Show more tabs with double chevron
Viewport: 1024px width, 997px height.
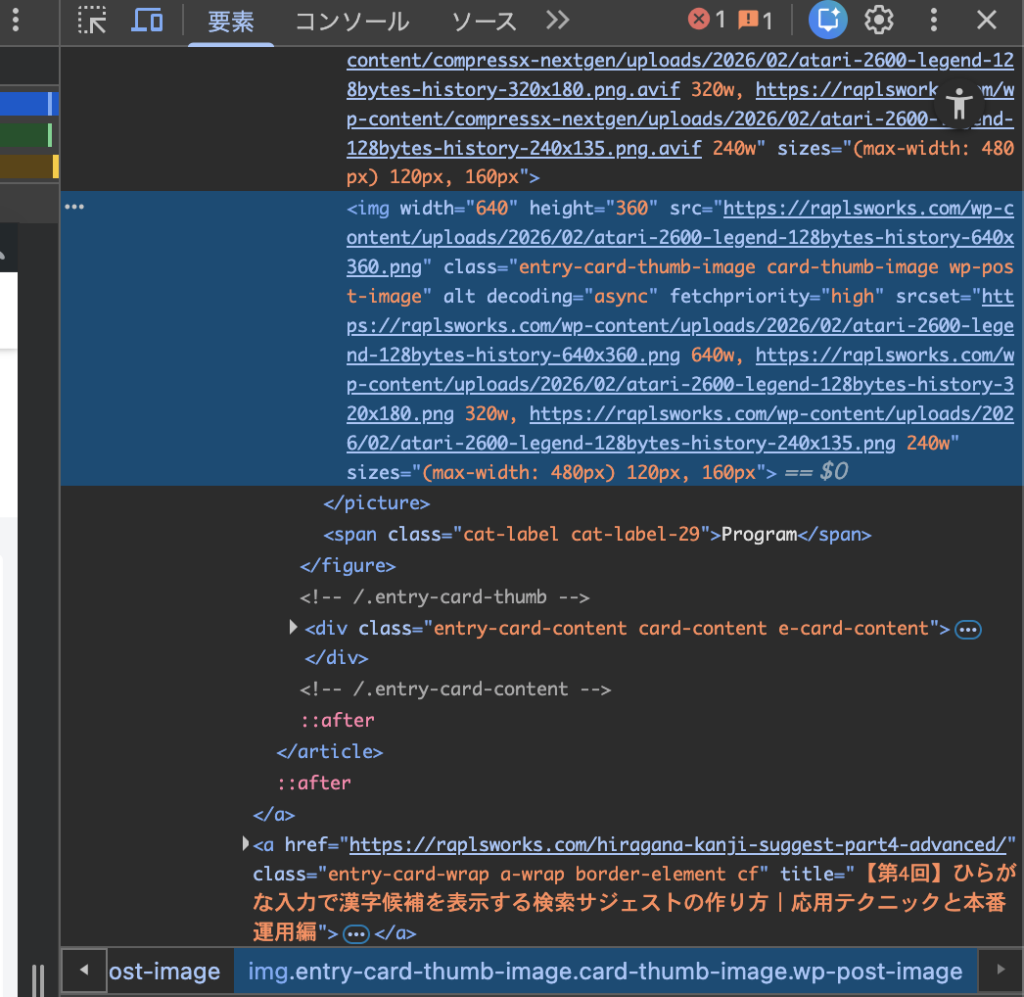pos(557,20)
